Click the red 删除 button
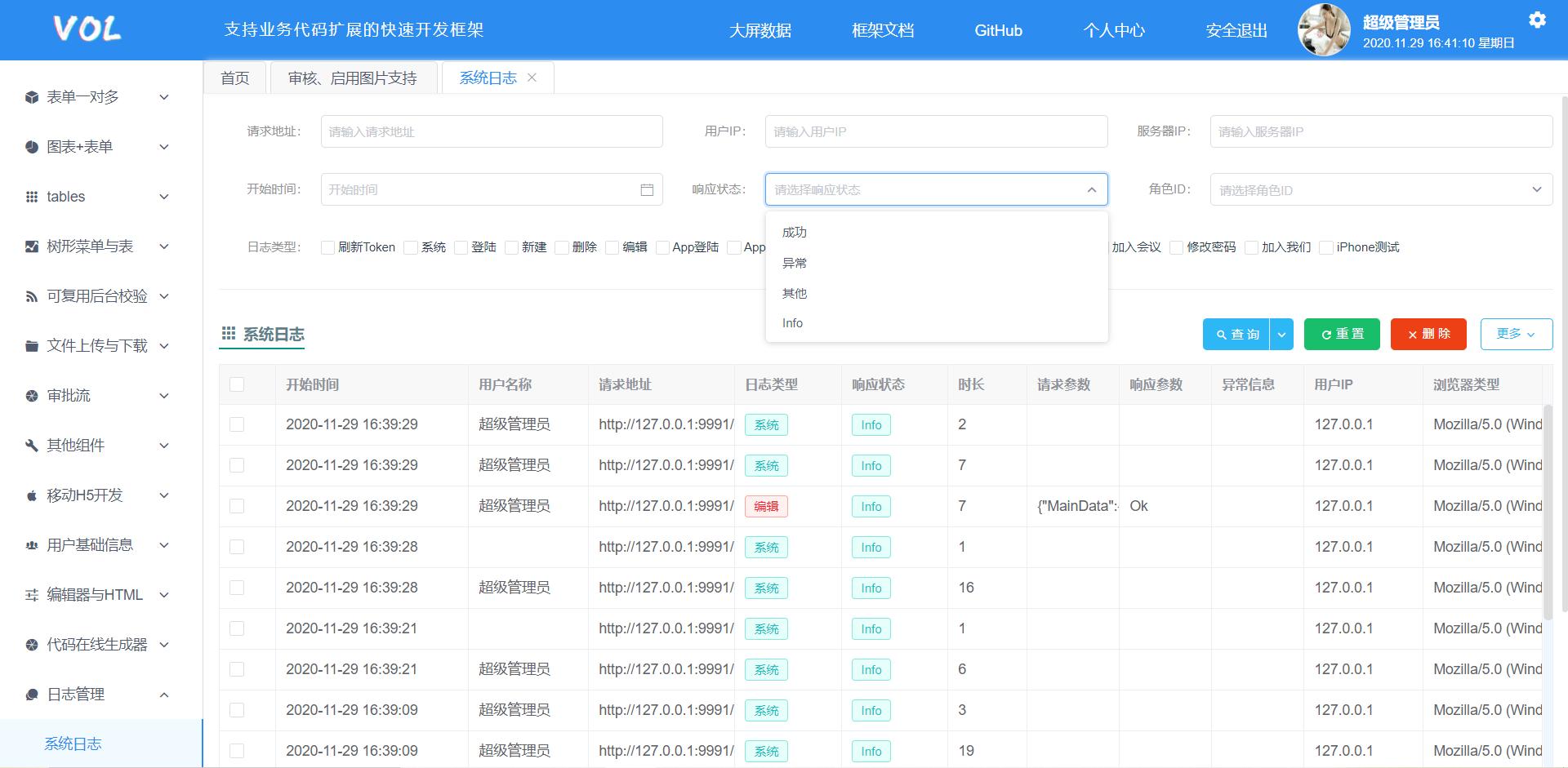Viewport: 1568px width, 768px height. (x=1428, y=334)
